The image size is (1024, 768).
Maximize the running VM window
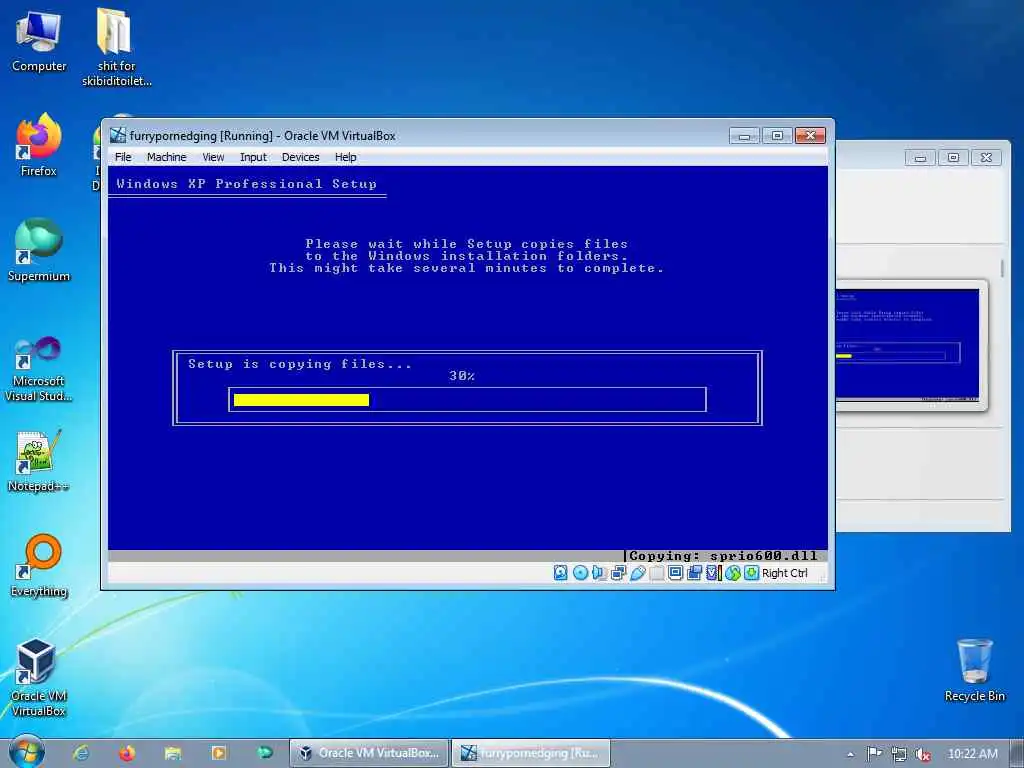pyautogui.click(x=777, y=136)
